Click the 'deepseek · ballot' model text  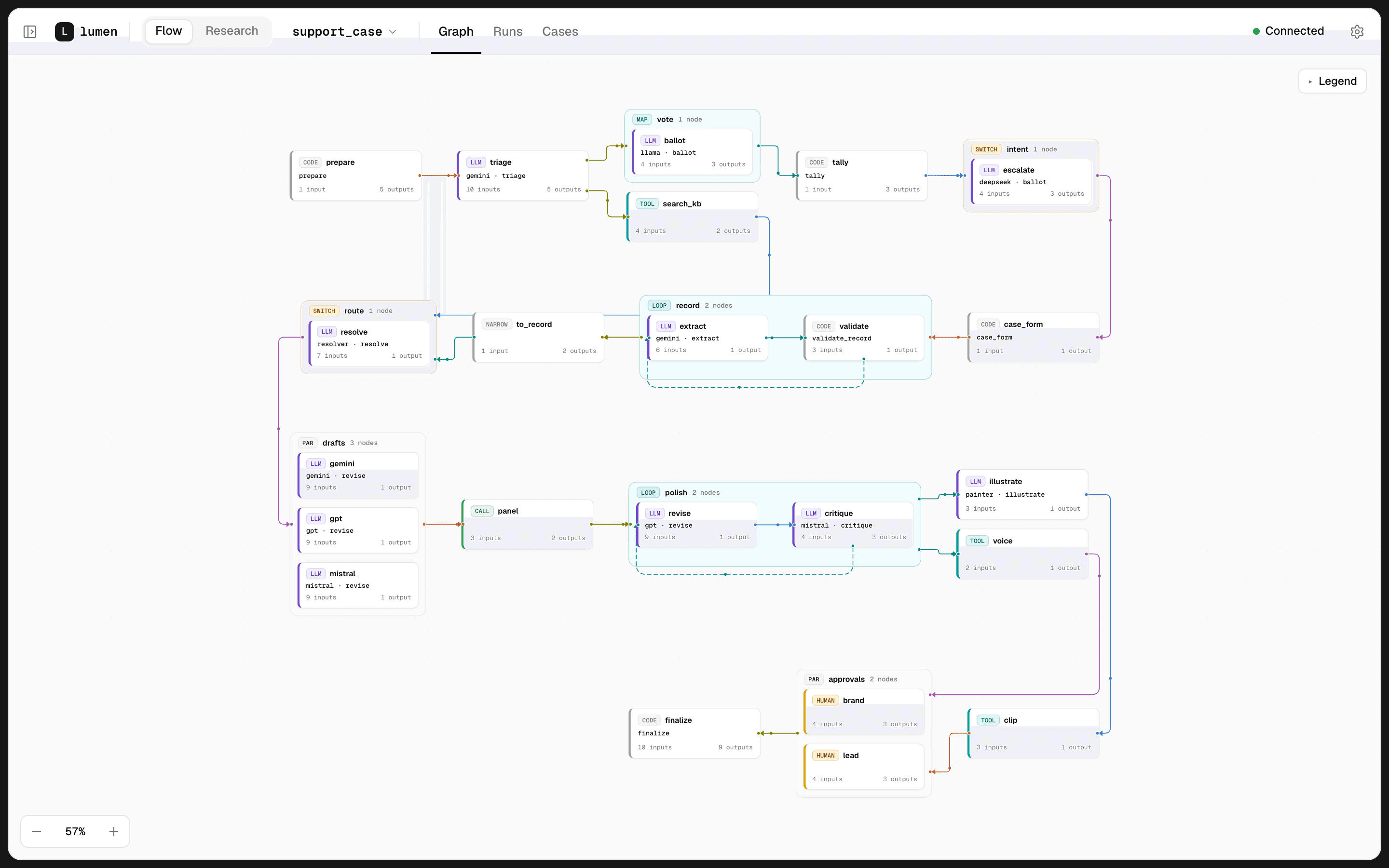click(x=1012, y=182)
